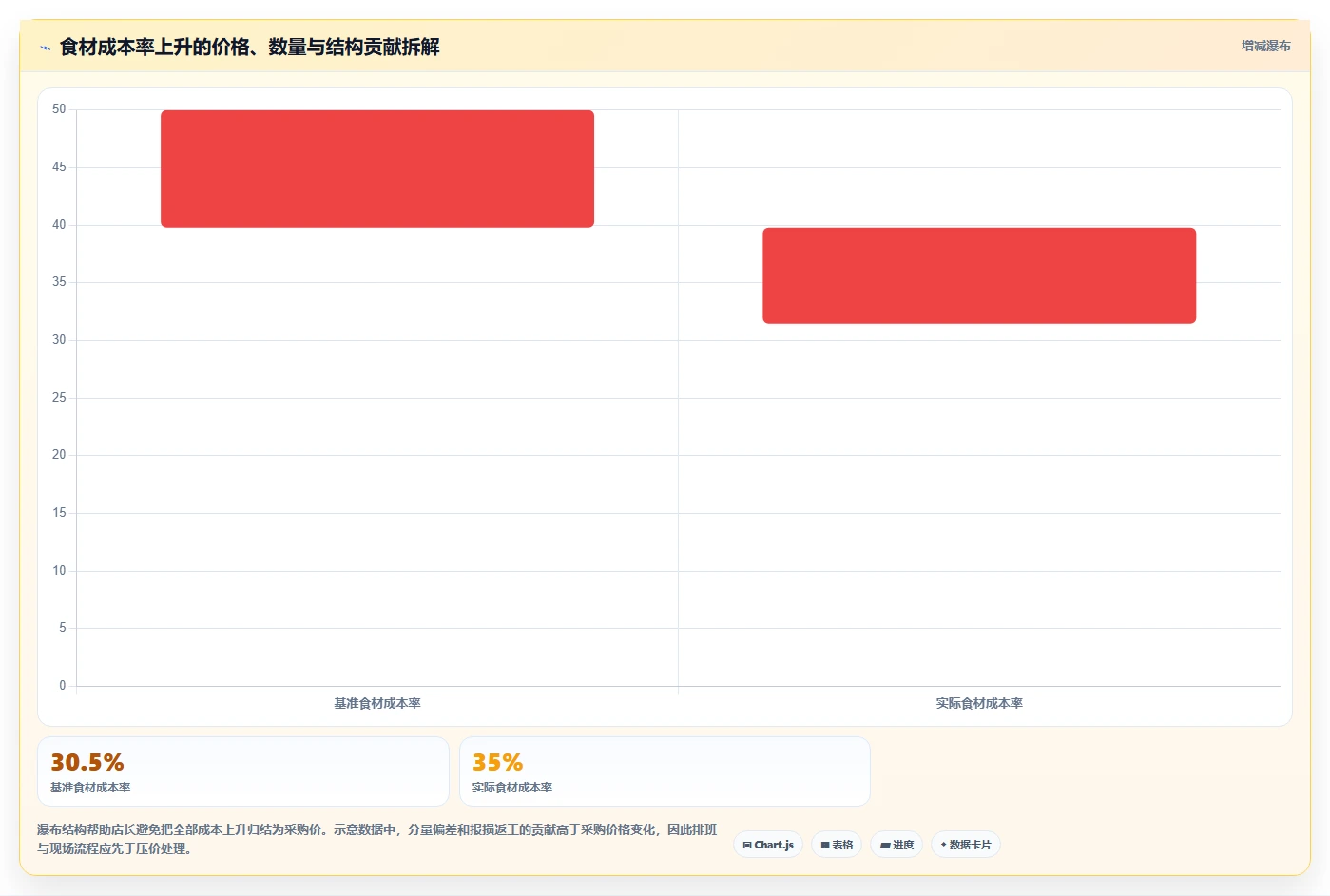Click the red bar for 基准食材成本率
Screen dimensions: 1330x896
click(x=377, y=169)
